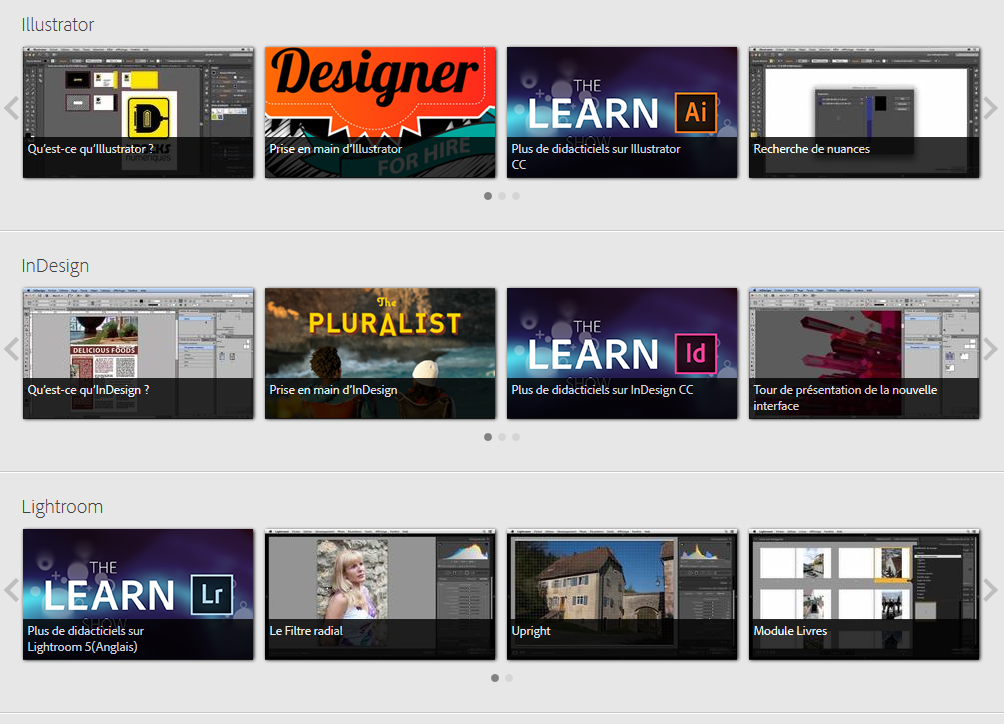Select third page dot of InDesign carousel
The height and width of the screenshot is (724, 1004).
[x=516, y=437]
